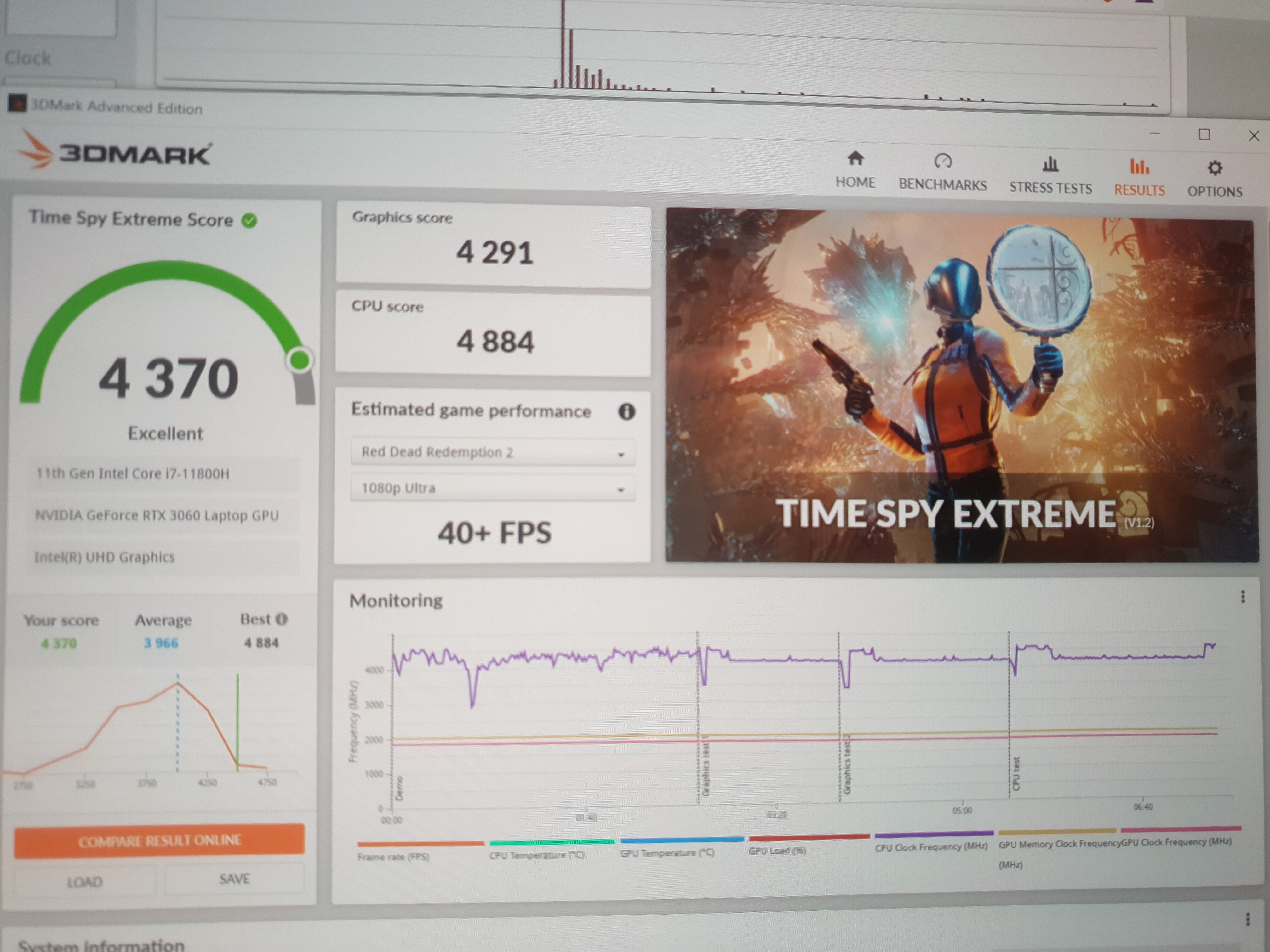1270x952 pixels.
Task: Click COMPARE RESULT ONLINE button
Action: pyautogui.click(x=159, y=841)
